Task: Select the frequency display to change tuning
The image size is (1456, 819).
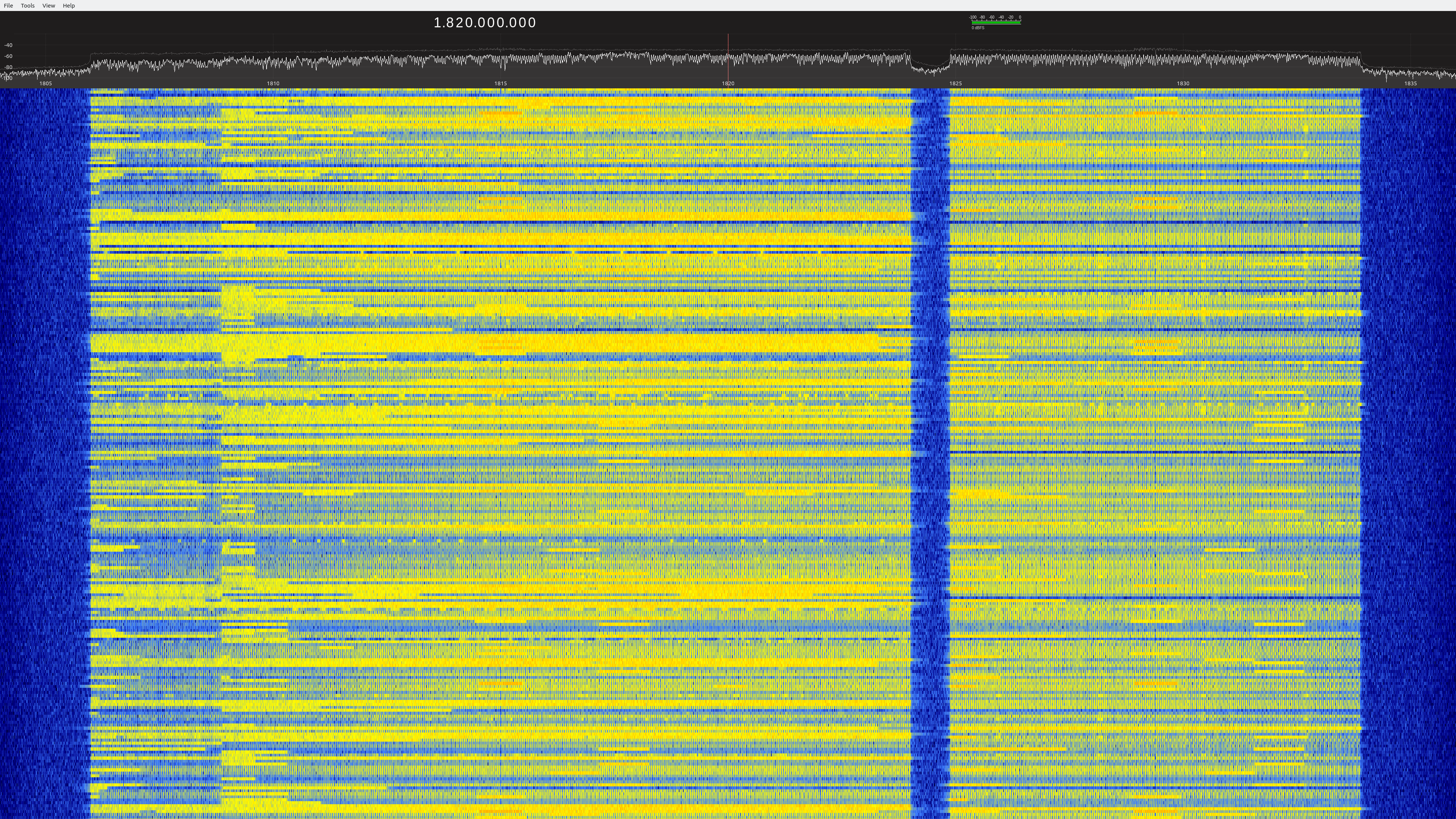Action: click(x=485, y=23)
